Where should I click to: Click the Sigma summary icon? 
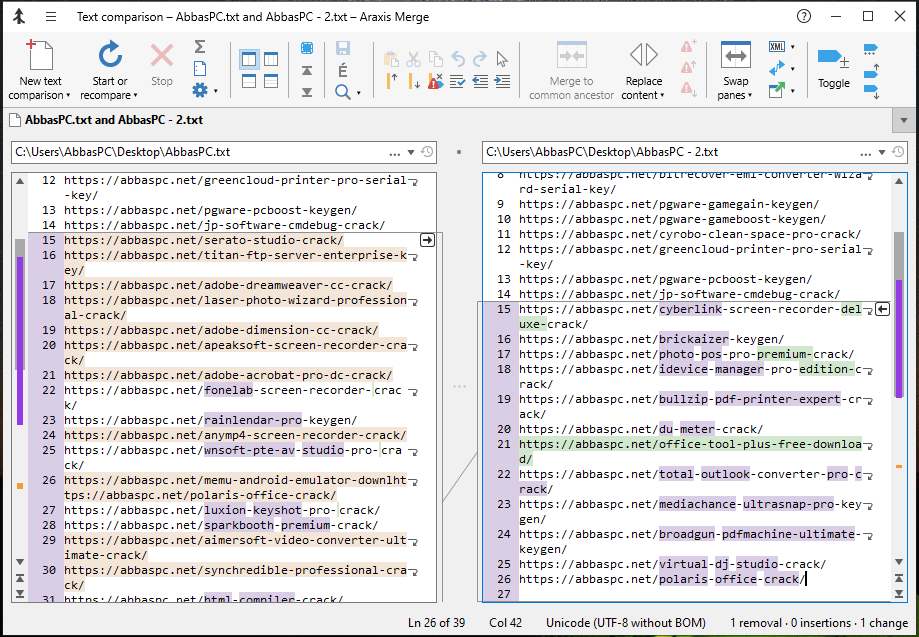pos(200,46)
